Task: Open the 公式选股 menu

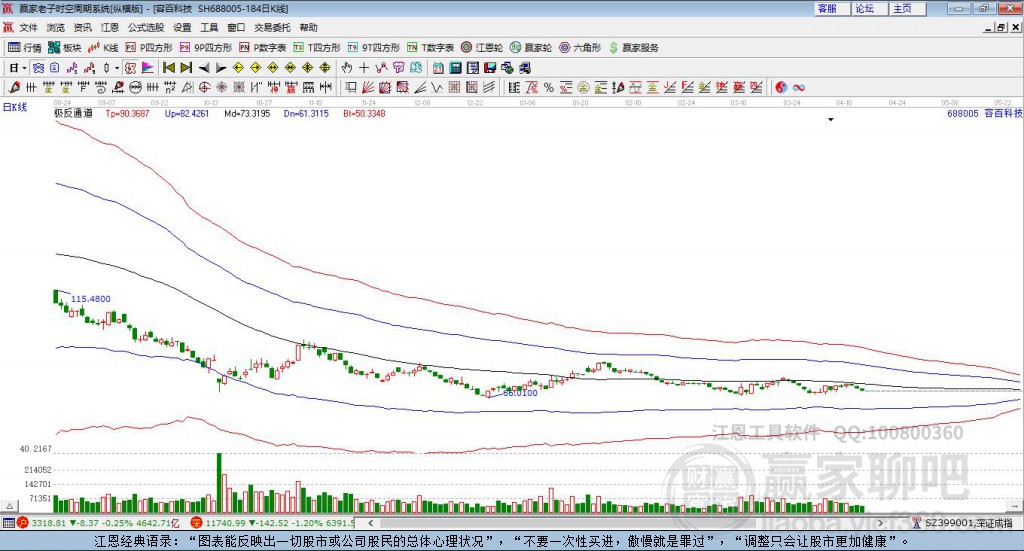Action: [146, 27]
